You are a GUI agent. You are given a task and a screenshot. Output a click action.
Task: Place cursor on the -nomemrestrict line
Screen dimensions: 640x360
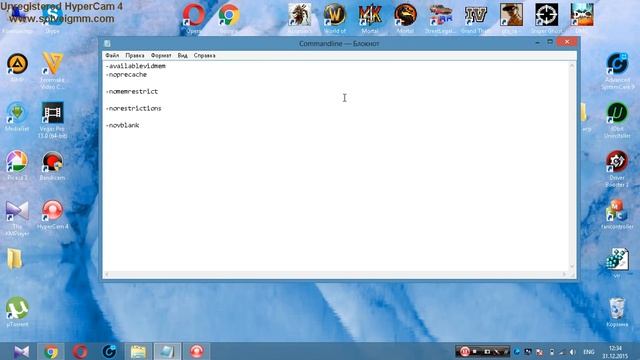[x=132, y=91]
